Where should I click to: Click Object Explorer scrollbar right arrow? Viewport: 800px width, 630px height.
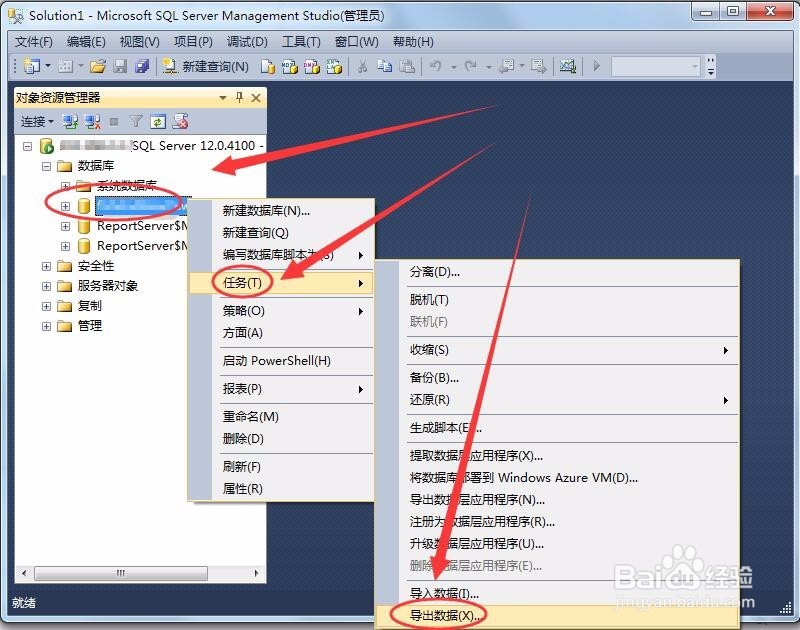click(x=256, y=573)
